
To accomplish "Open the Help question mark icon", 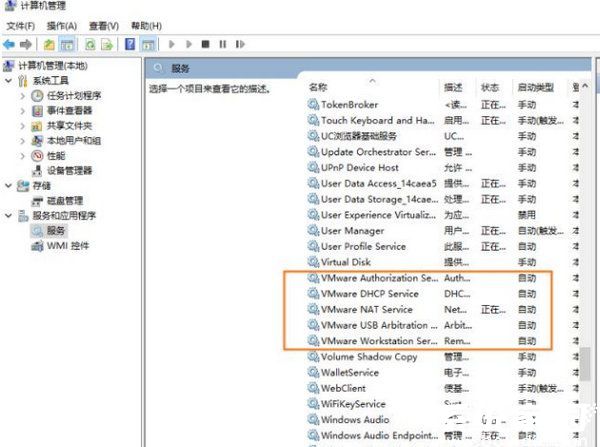I will click(130, 44).
